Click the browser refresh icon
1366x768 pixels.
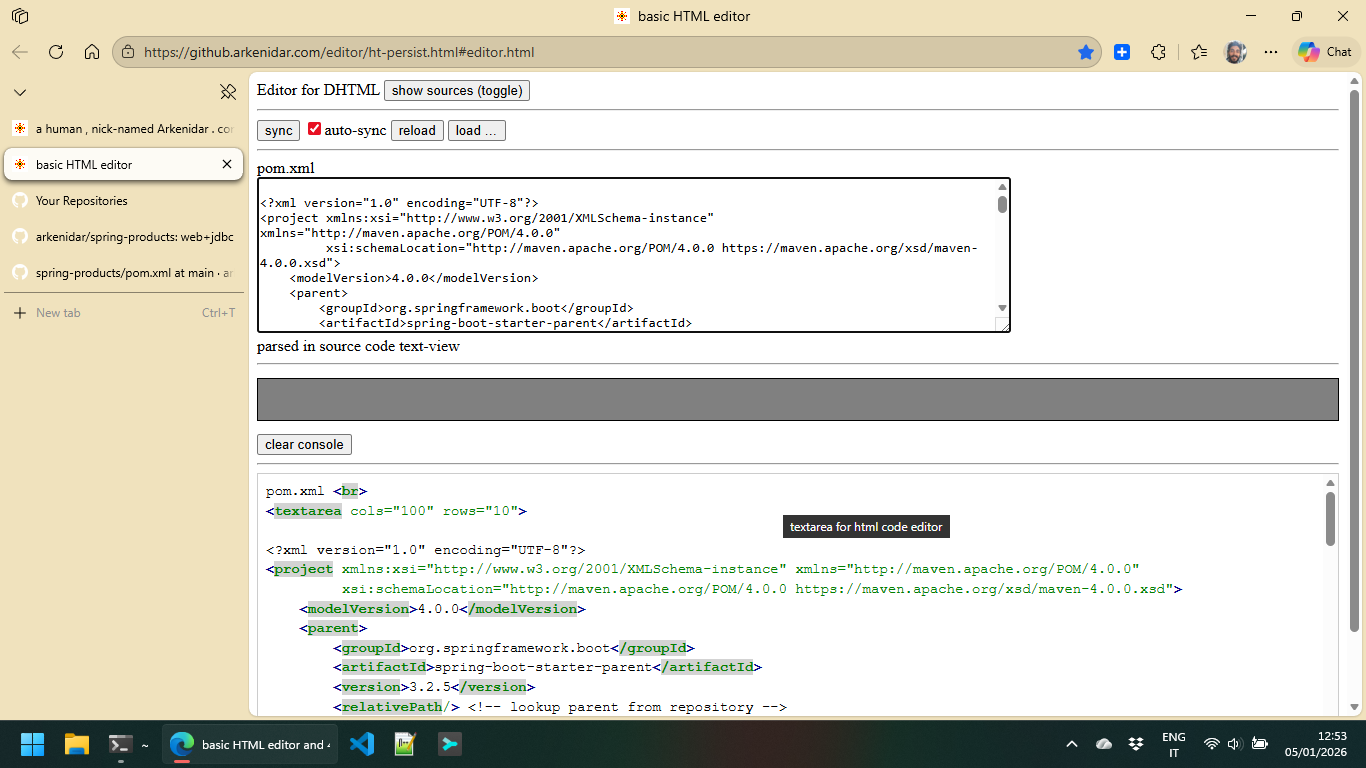[56, 52]
